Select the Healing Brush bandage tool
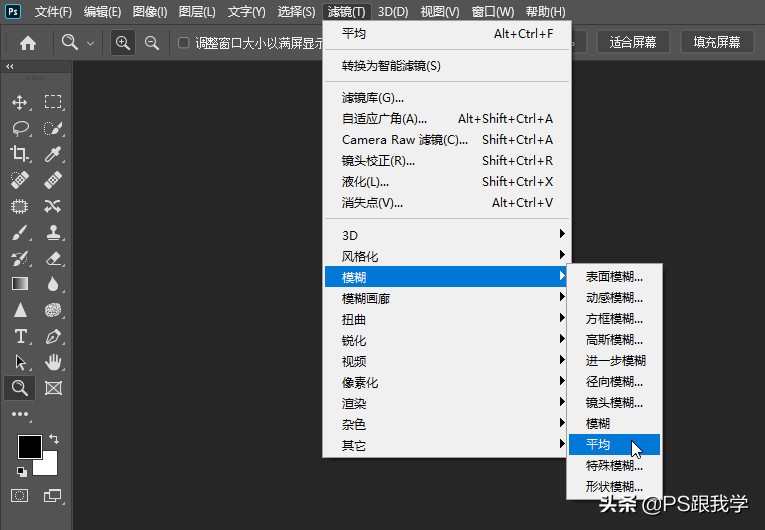 (x=53, y=180)
